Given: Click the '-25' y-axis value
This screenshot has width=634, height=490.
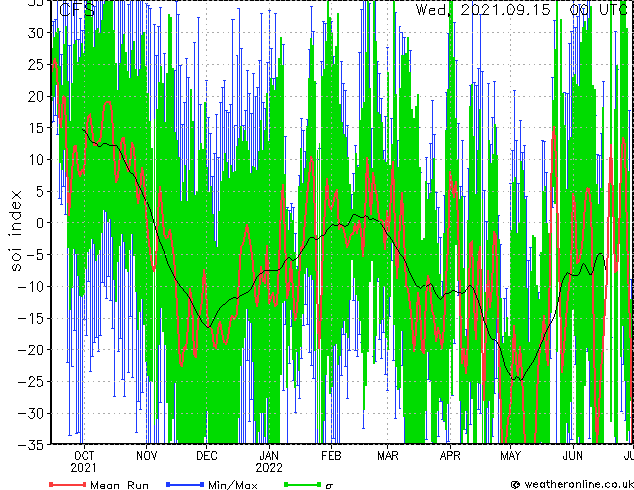Looking at the screenshot, I should click(x=31, y=382).
